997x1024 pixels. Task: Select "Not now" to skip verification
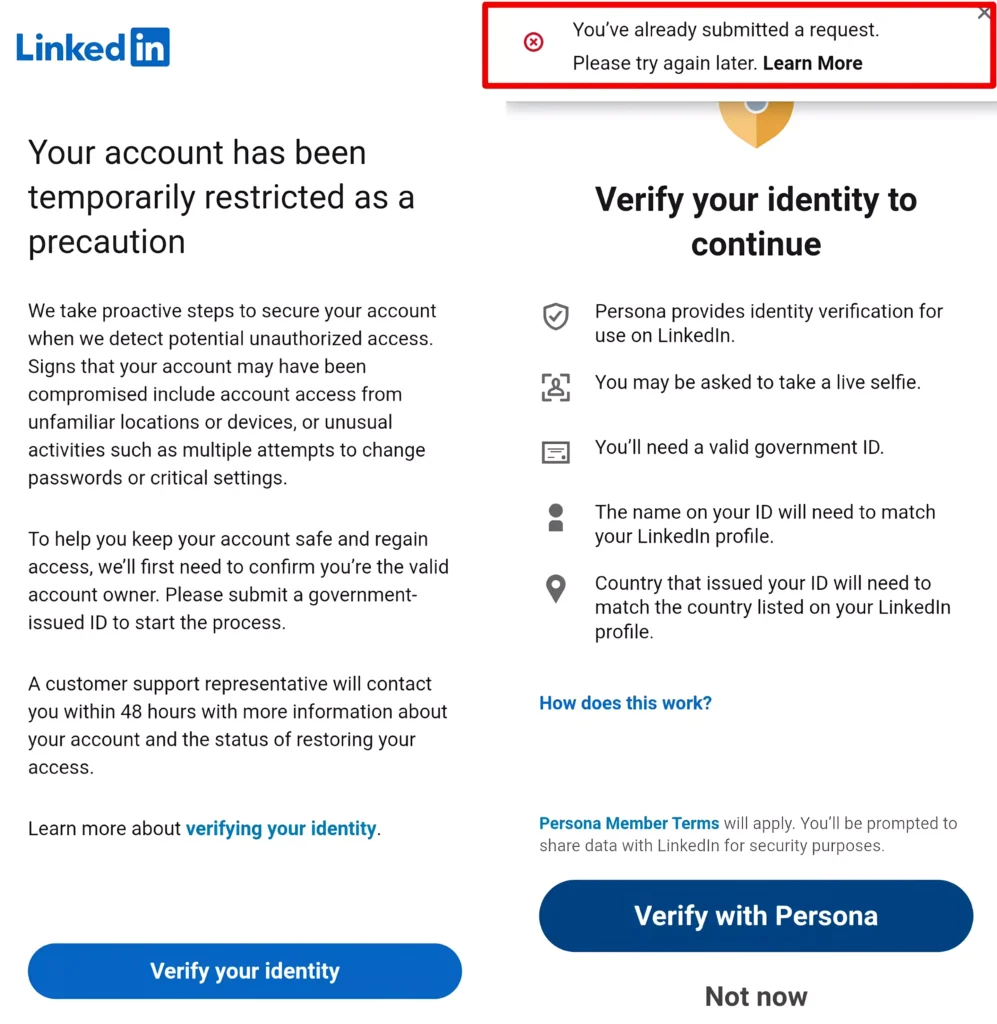[756, 996]
